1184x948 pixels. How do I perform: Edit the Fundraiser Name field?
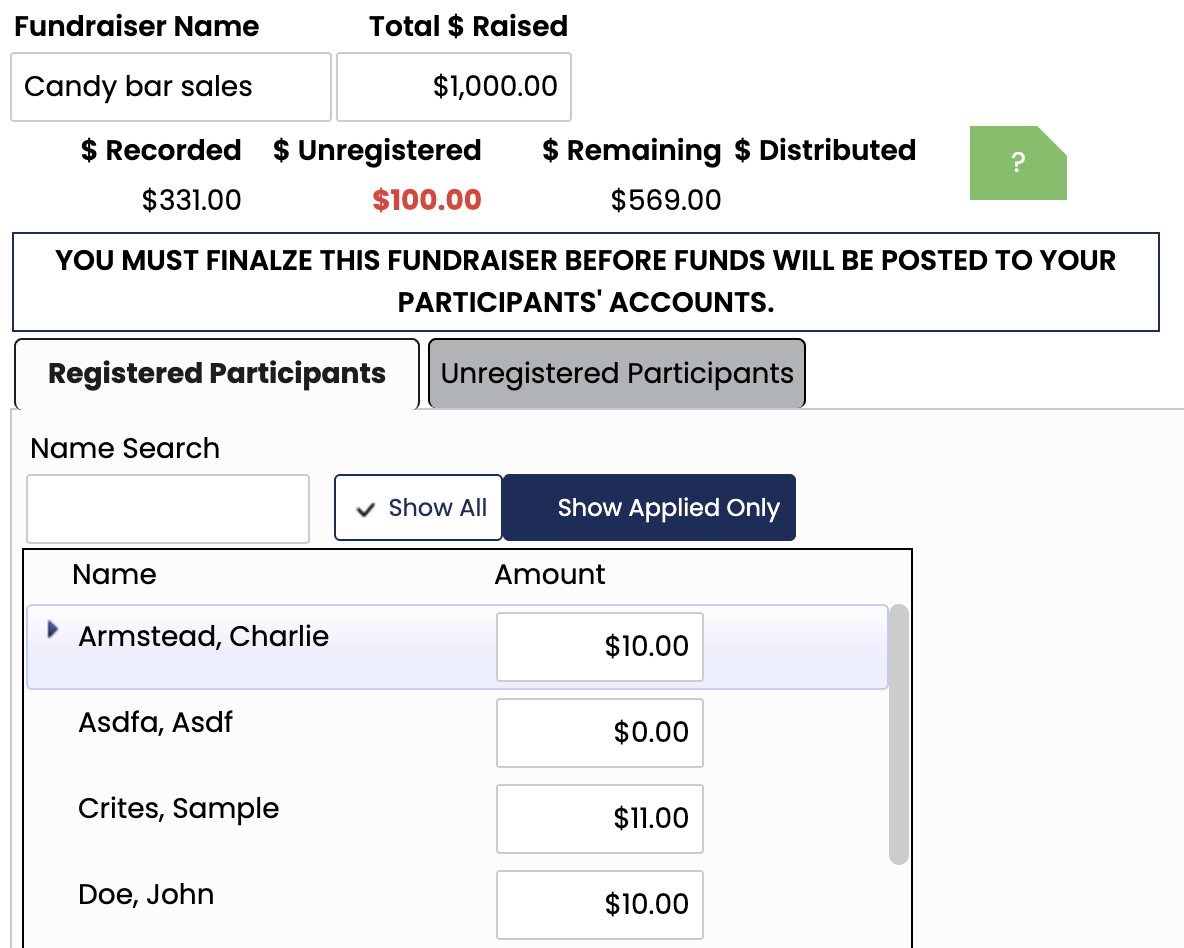point(170,87)
